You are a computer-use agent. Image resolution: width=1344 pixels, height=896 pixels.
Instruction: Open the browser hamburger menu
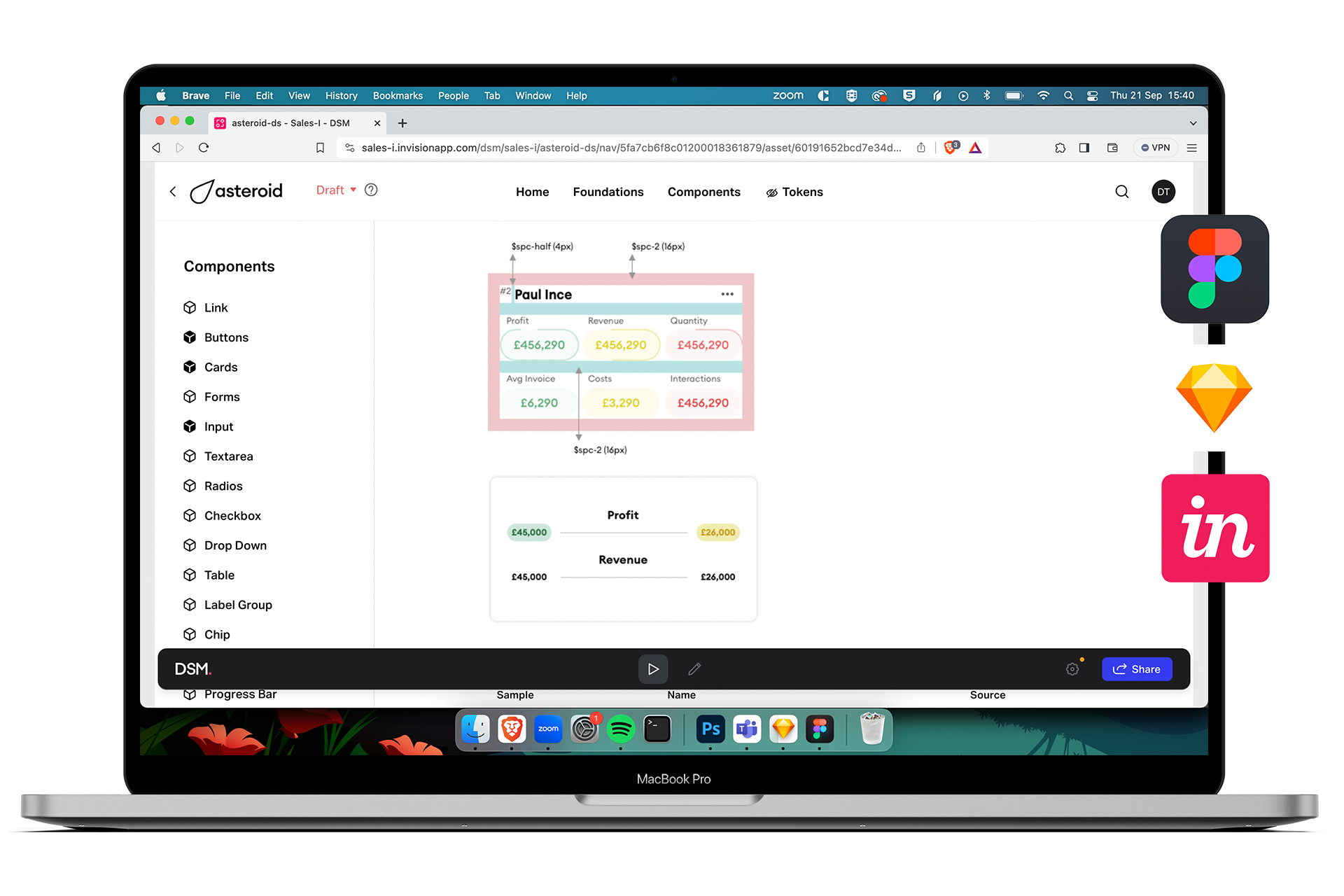tap(1192, 148)
